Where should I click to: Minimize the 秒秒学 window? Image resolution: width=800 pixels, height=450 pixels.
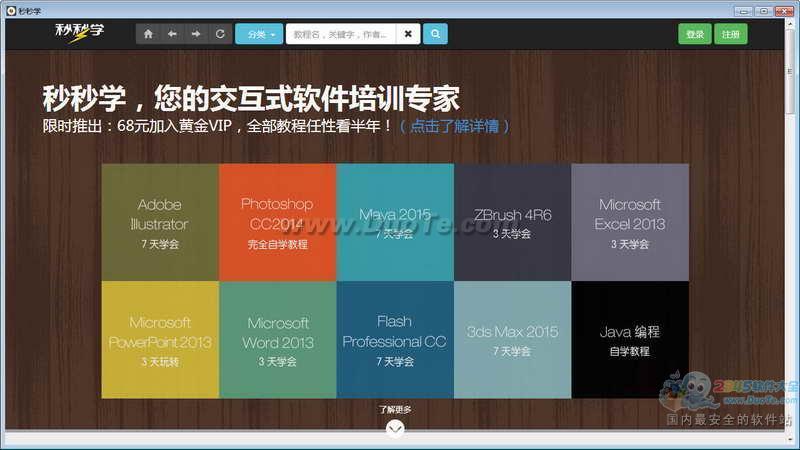tap(743, 11)
